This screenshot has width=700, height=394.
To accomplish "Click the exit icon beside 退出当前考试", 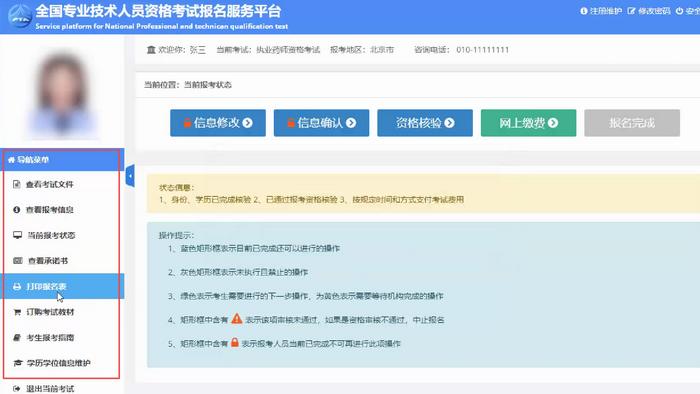I will (x=17, y=389).
